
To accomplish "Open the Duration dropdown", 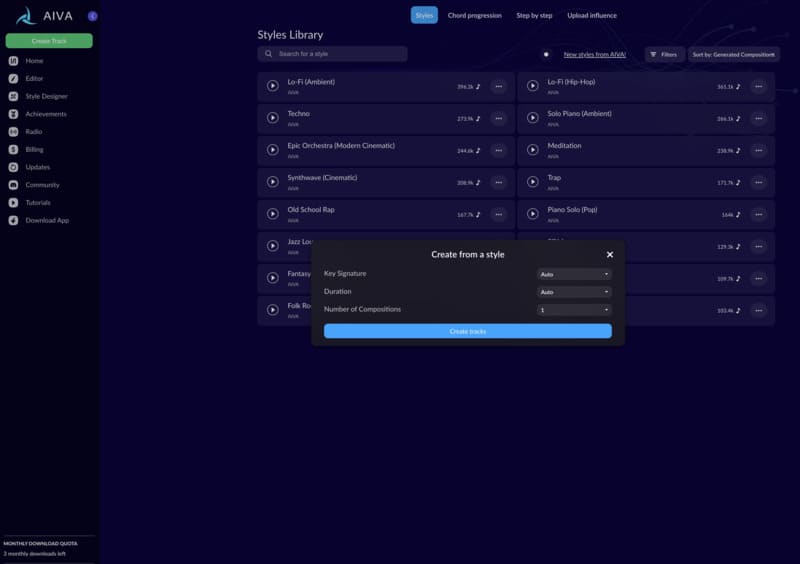I will click(x=574, y=292).
